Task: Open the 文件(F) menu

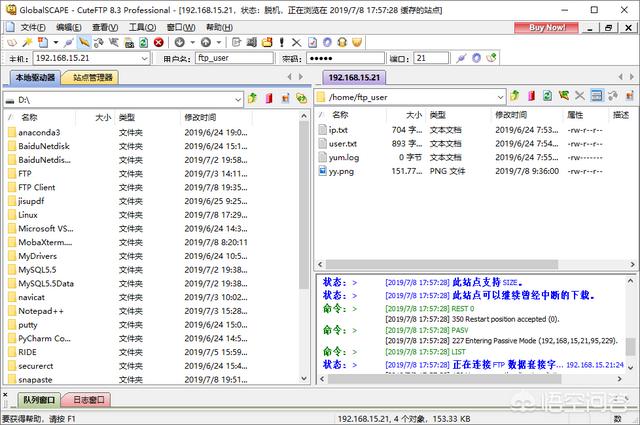Action: [x=33, y=27]
